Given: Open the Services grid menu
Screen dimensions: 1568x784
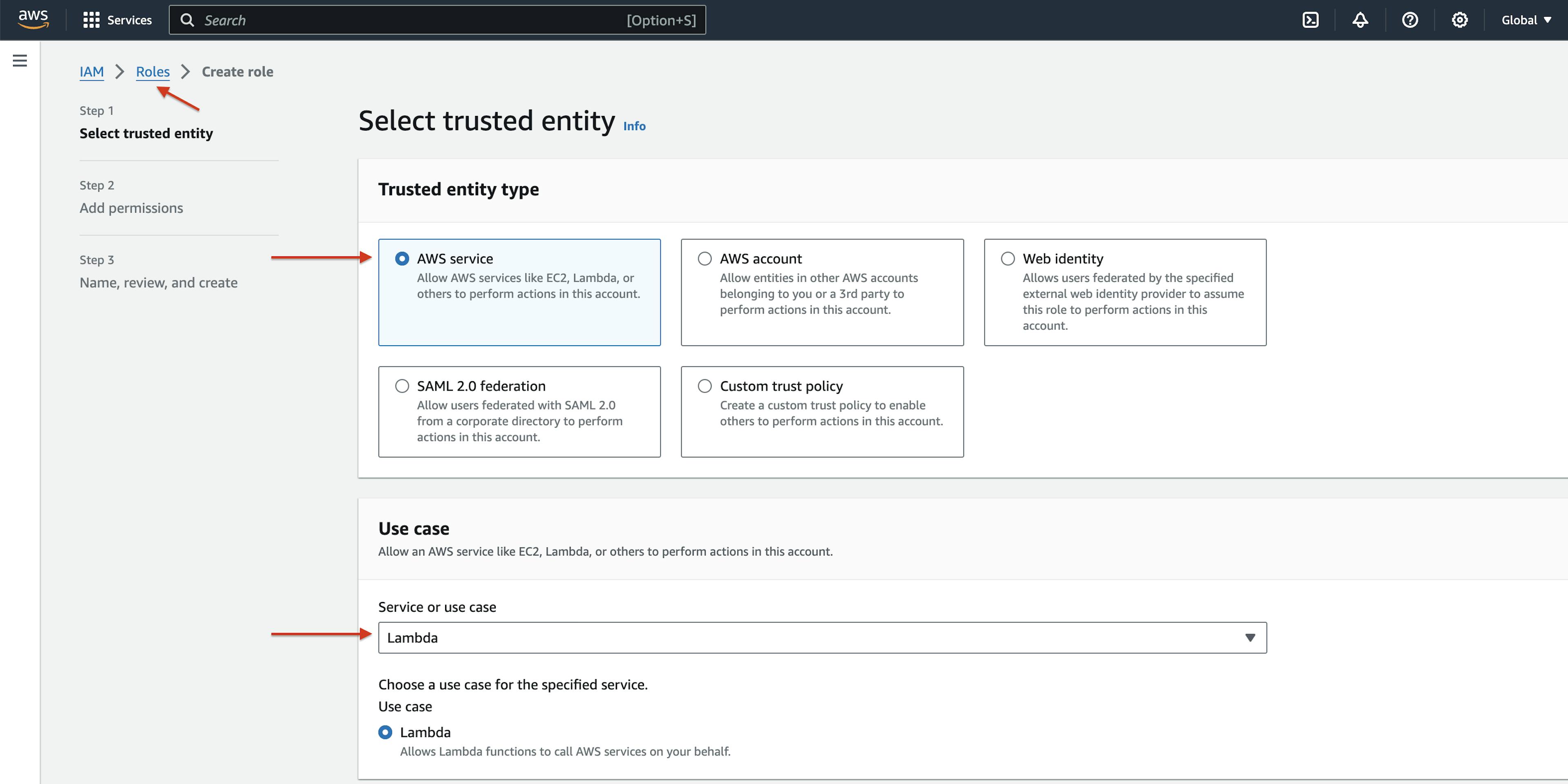Looking at the screenshot, I should click(91, 20).
